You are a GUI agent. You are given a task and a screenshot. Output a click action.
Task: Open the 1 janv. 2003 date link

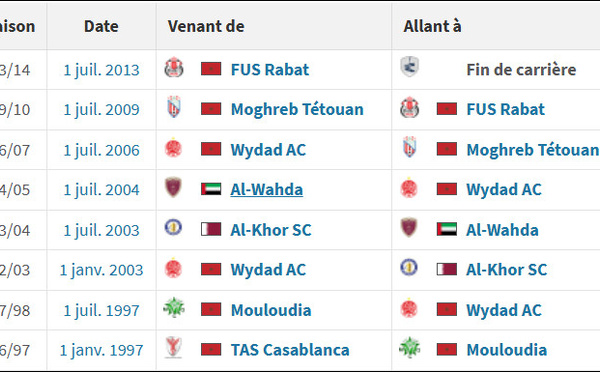(x=101, y=270)
